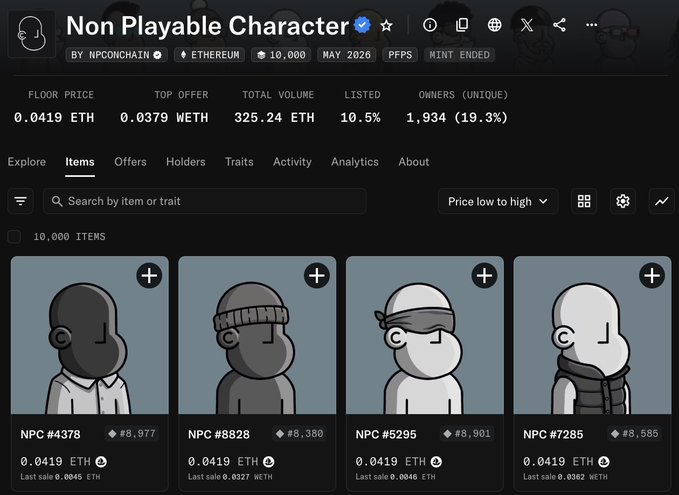This screenshot has height=495, width=679.
Task: Add NPC #5295 to cart with plus
Action: 484,275
